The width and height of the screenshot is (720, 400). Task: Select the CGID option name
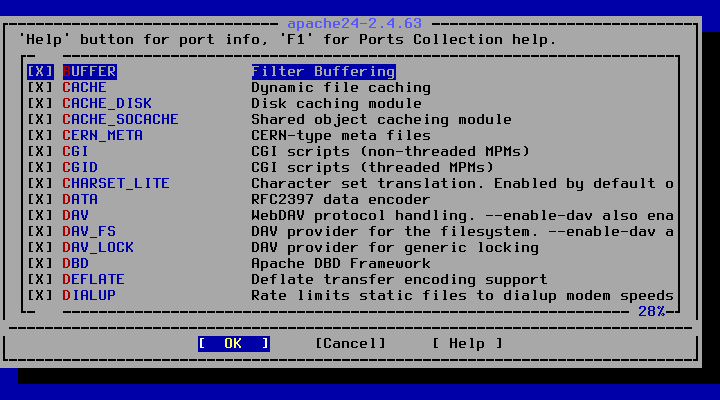pos(80,168)
